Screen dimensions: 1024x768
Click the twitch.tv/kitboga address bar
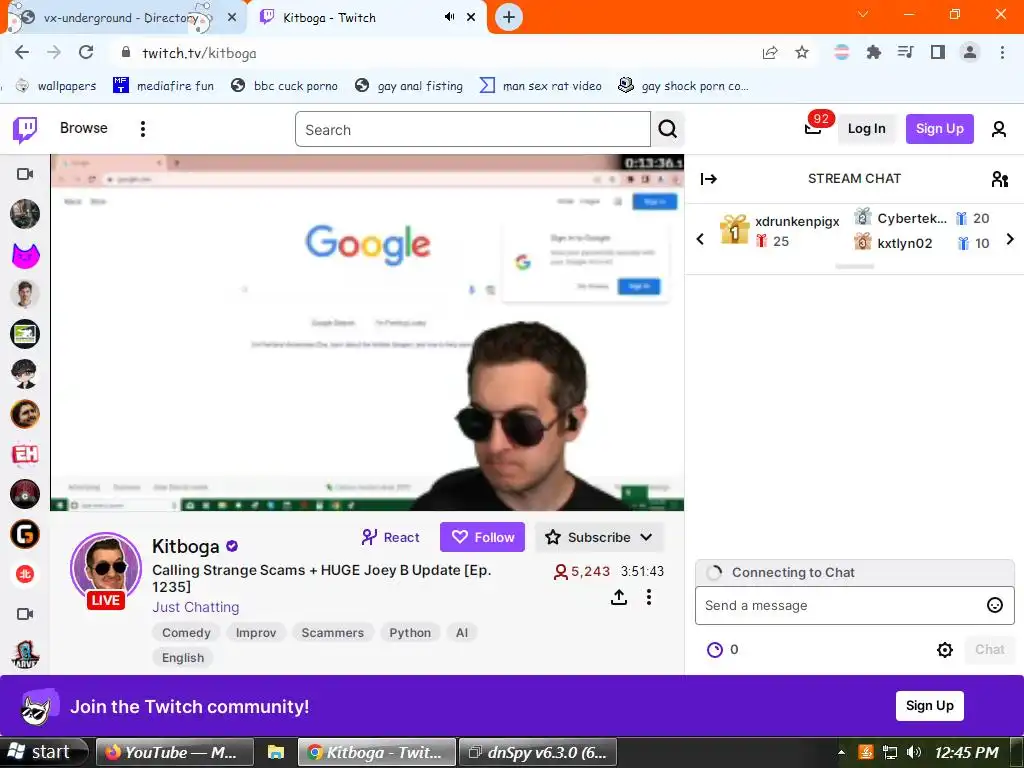tap(199, 53)
